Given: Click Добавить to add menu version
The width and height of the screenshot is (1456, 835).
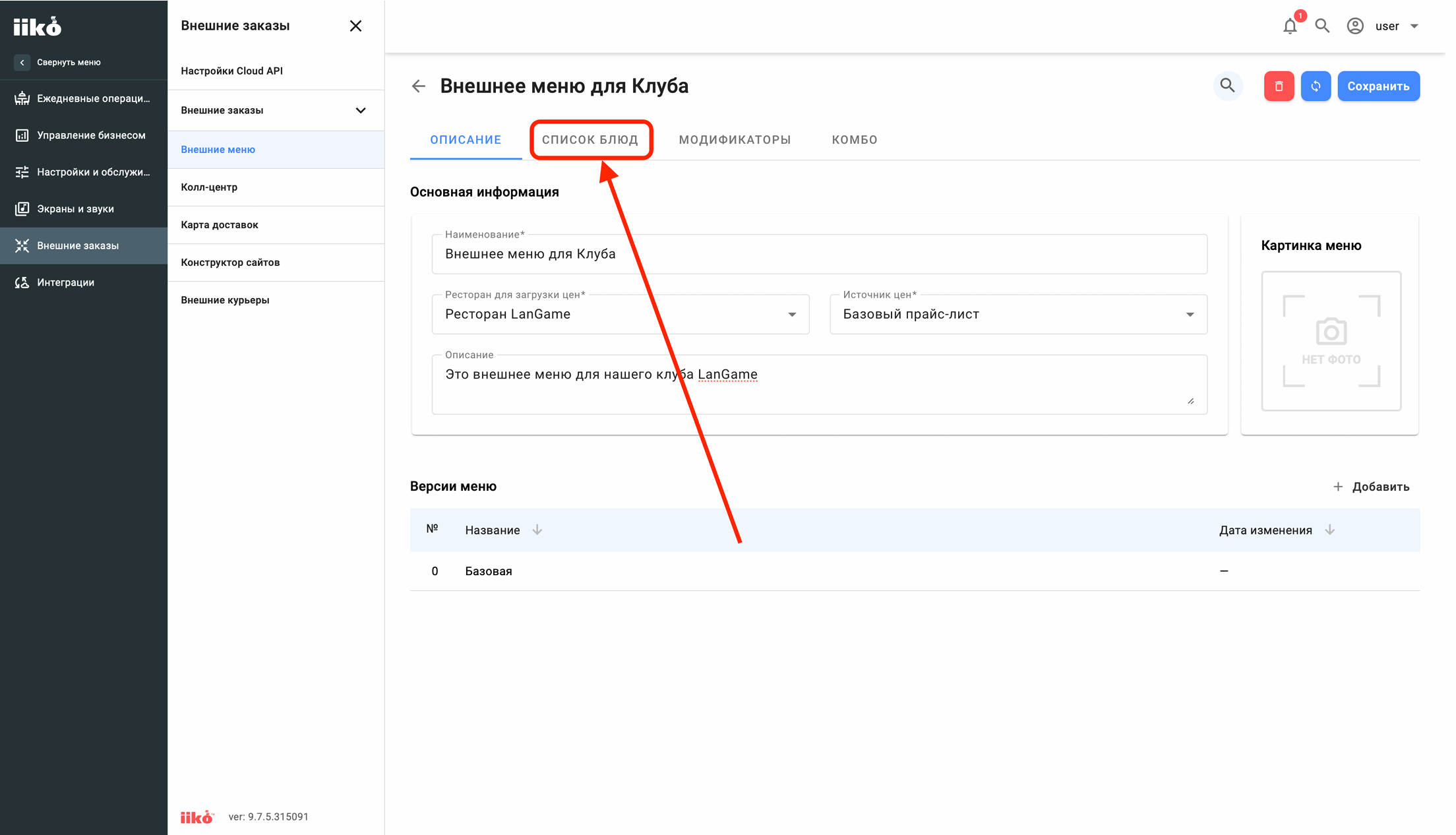Looking at the screenshot, I should 1371,487.
